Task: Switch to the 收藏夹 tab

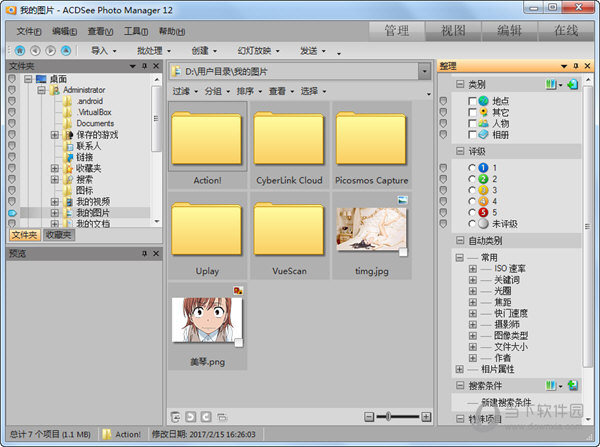Action: tap(59, 235)
